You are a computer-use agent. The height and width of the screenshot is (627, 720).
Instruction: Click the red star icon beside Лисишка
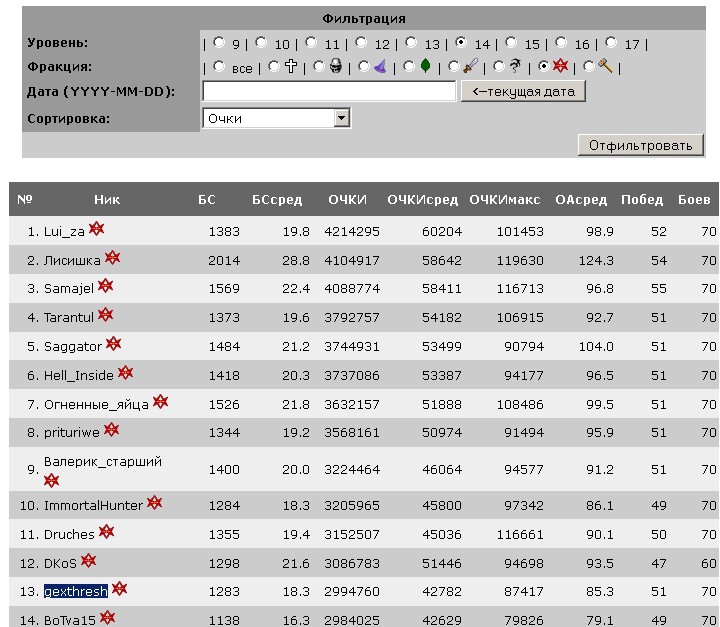112,258
